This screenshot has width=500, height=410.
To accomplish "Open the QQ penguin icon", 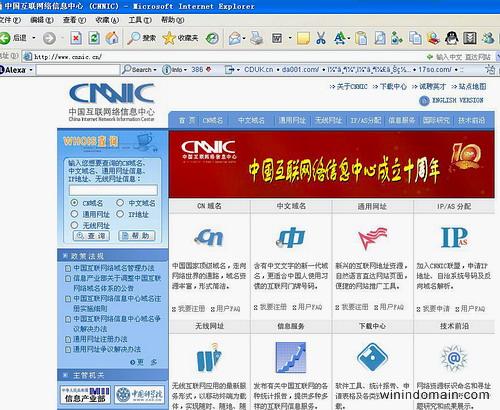I will tap(451, 38).
